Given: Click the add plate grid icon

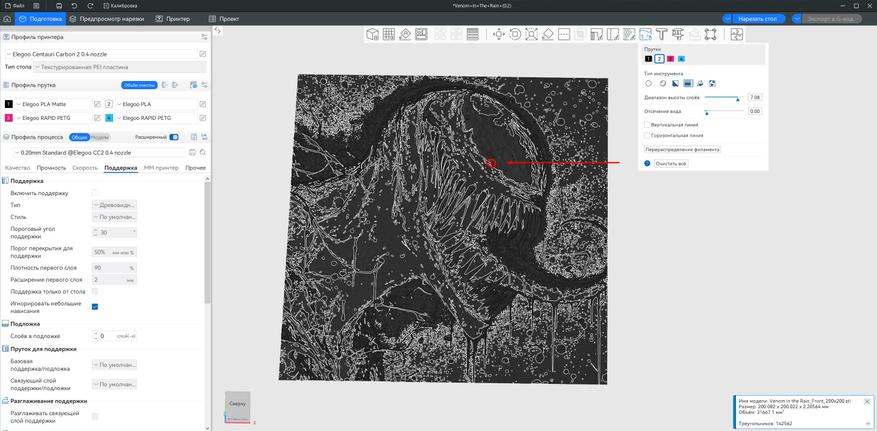Looking at the screenshot, I should (389, 35).
